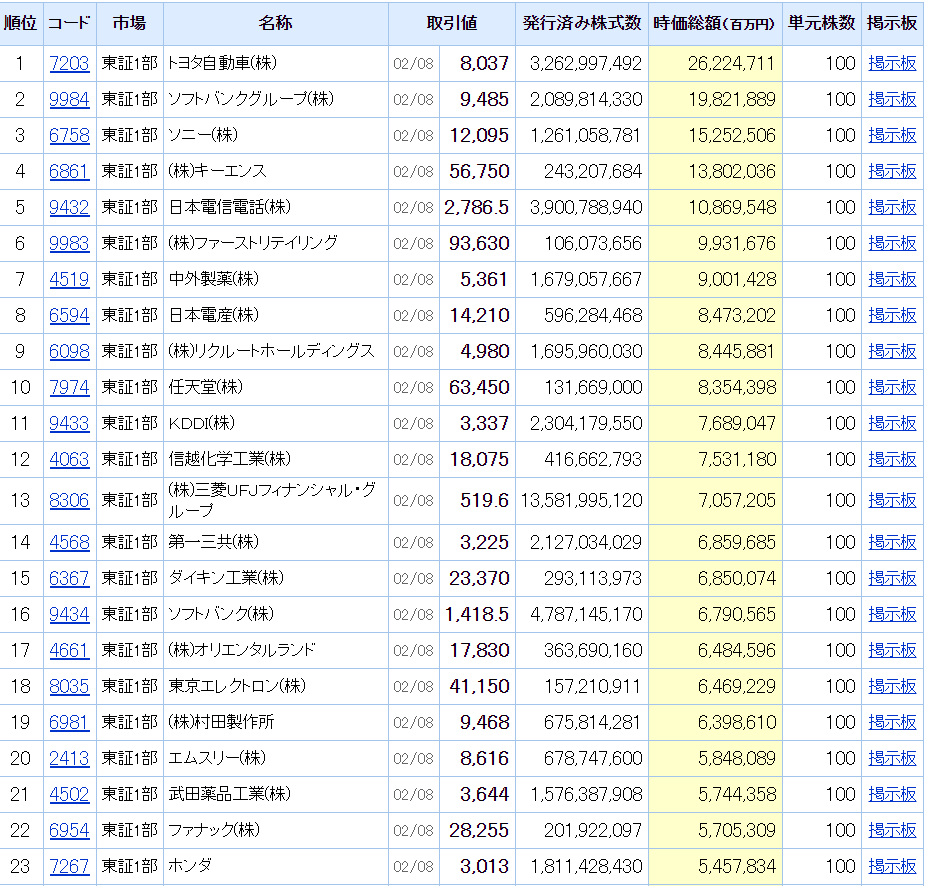925x886 pixels.
Task: Open stock code 8306 link
Action: (x=69, y=500)
